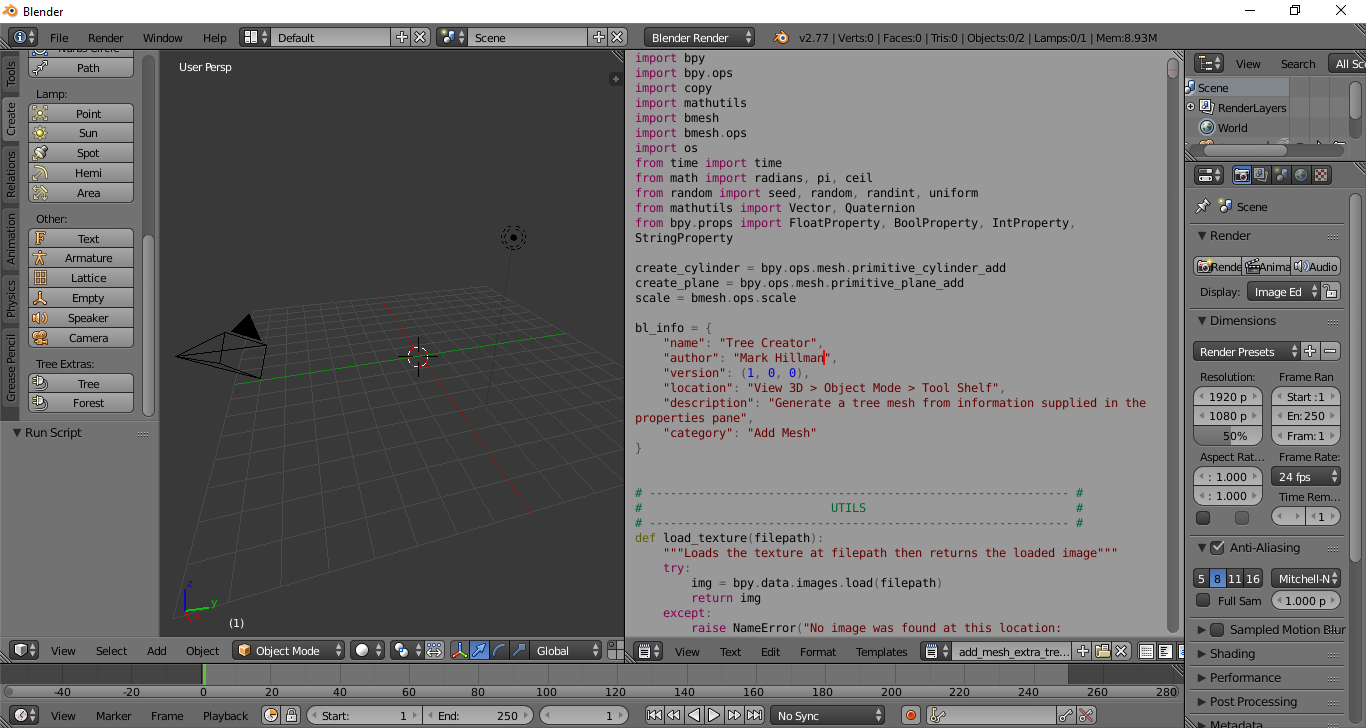The width and height of the screenshot is (1366, 728).
Task: Open the 3D view editor type cube icon
Action: [x=25, y=650]
